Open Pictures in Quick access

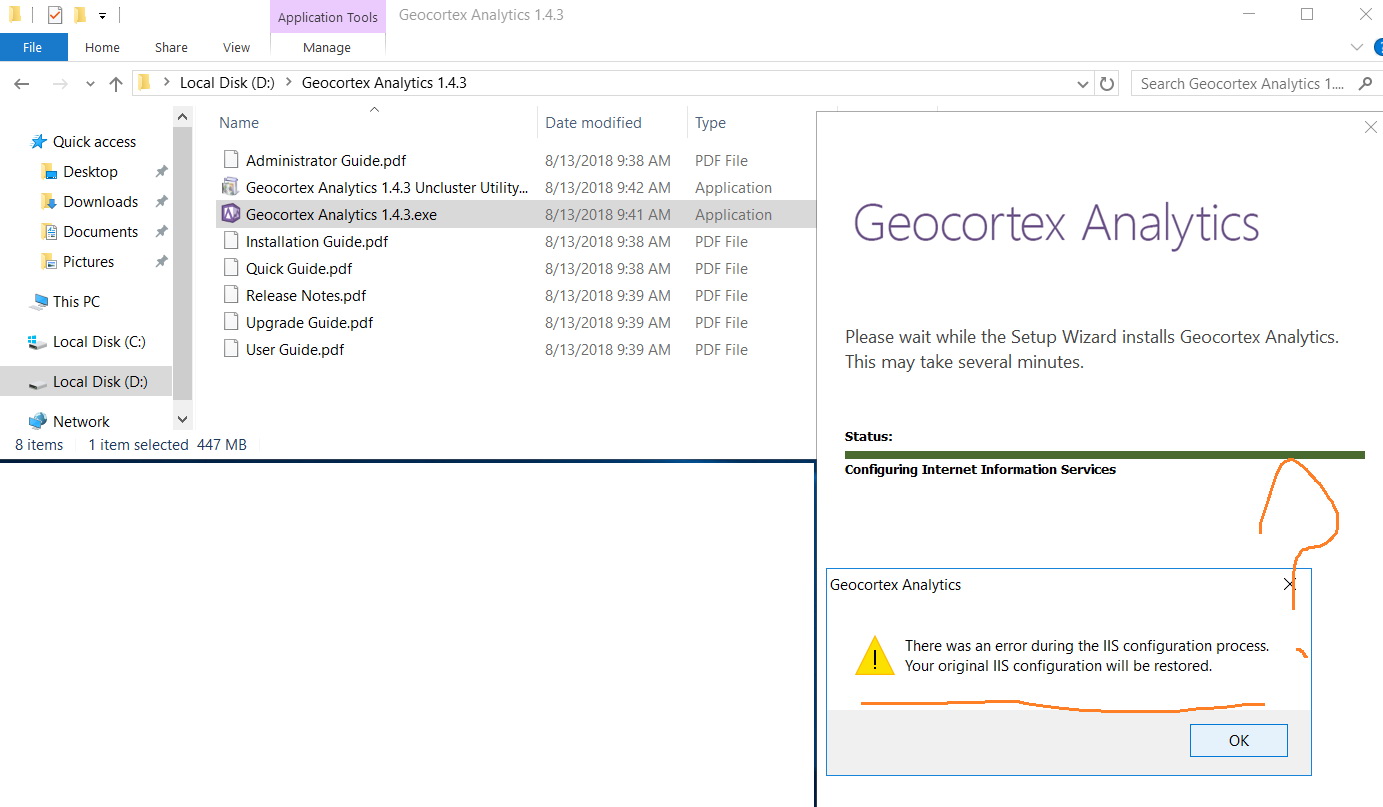pos(88,262)
